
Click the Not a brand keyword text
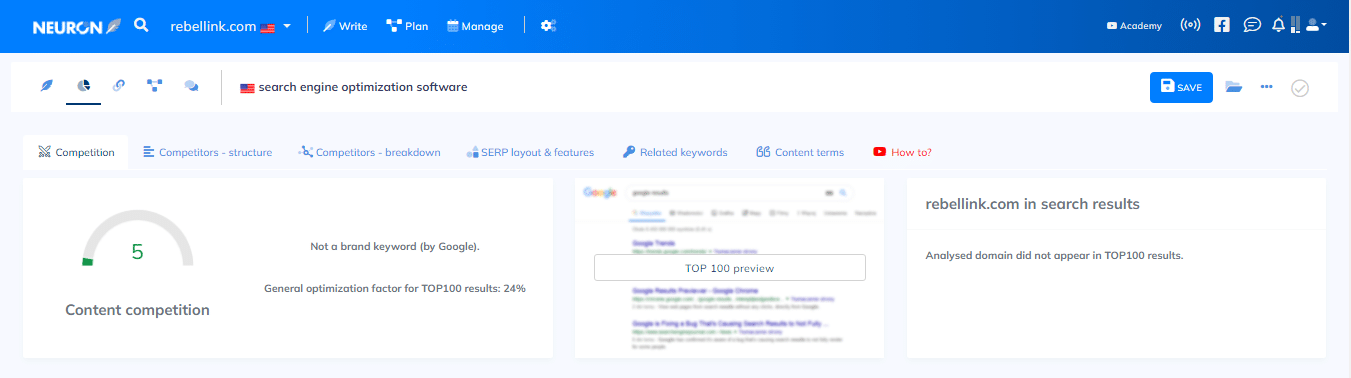click(x=395, y=246)
